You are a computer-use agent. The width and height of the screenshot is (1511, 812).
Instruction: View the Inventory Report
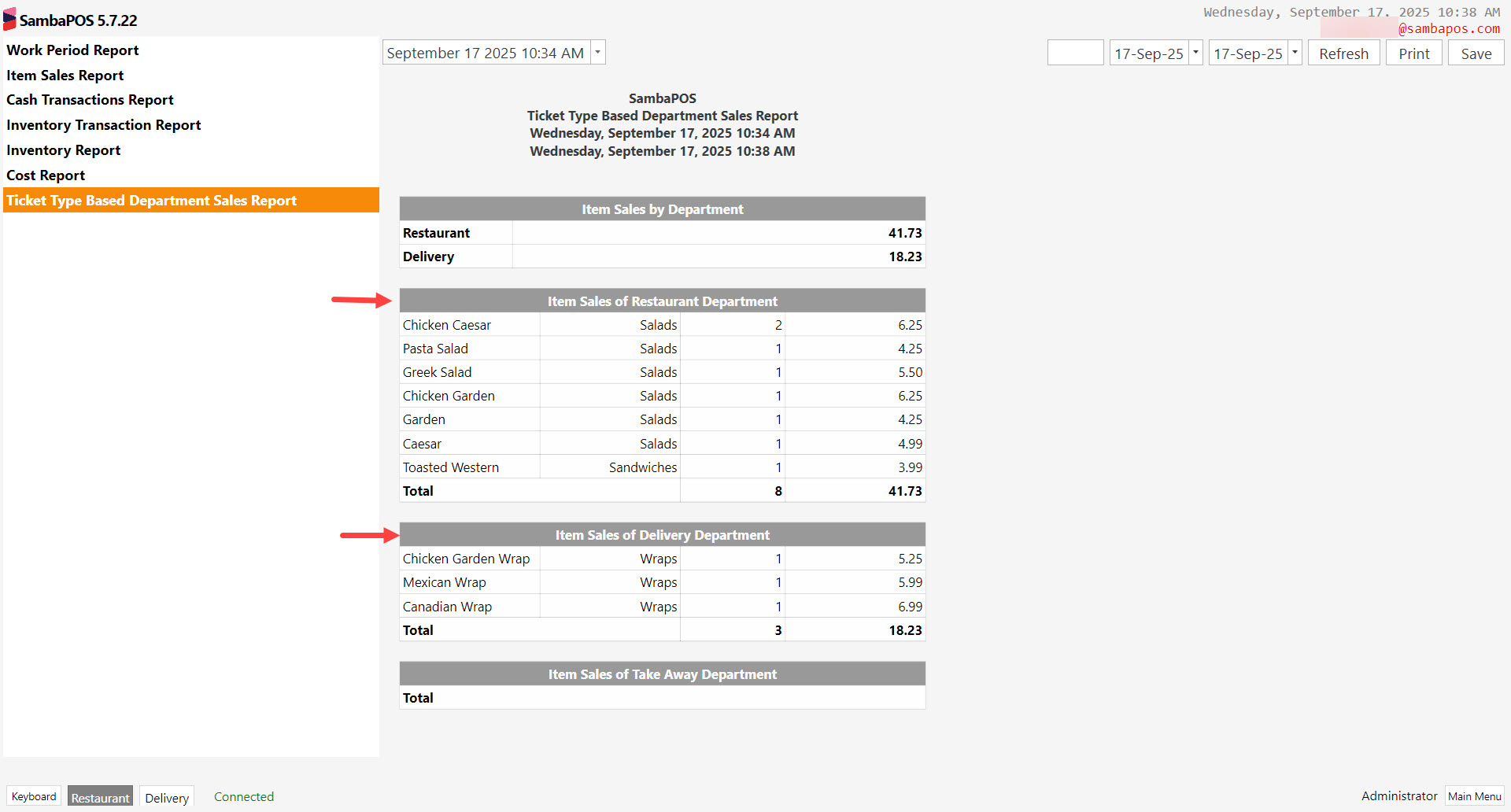click(x=63, y=150)
